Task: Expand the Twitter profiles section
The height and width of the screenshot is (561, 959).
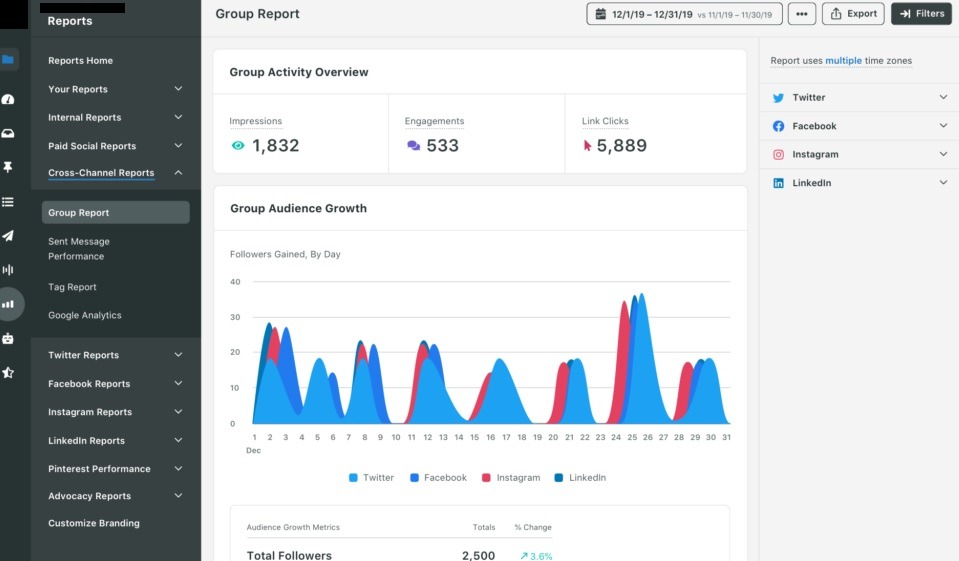Action: click(x=943, y=97)
